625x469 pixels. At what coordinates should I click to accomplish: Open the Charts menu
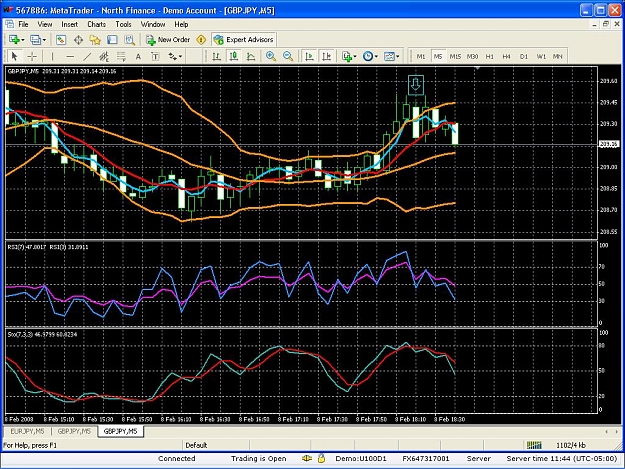point(96,24)
